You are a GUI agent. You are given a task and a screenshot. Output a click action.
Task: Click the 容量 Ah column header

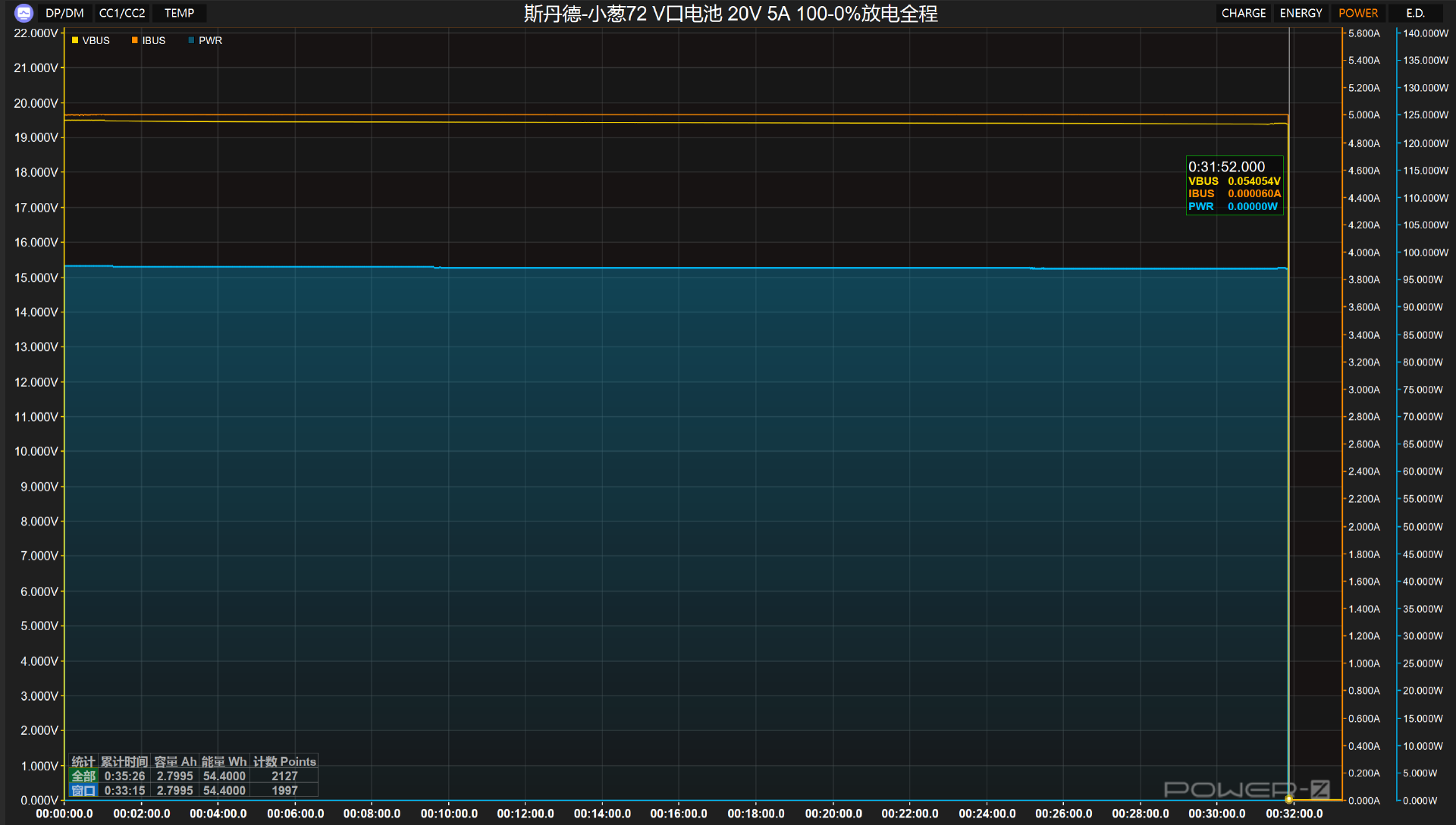pyautogui.click(x=175, y=761)
